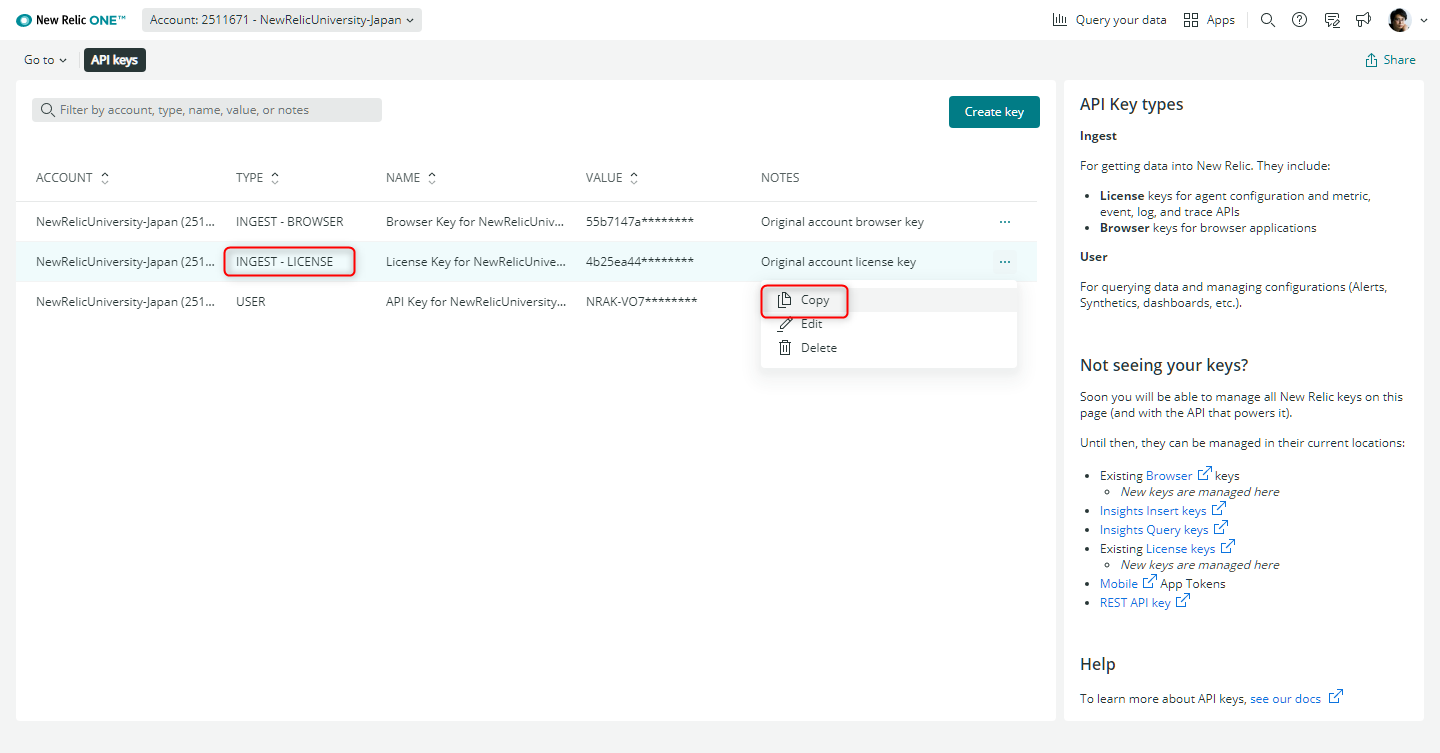Choose Copy from the context menu
The width and height of the screenshot is (1440, 753).
(x=889, y=300)
